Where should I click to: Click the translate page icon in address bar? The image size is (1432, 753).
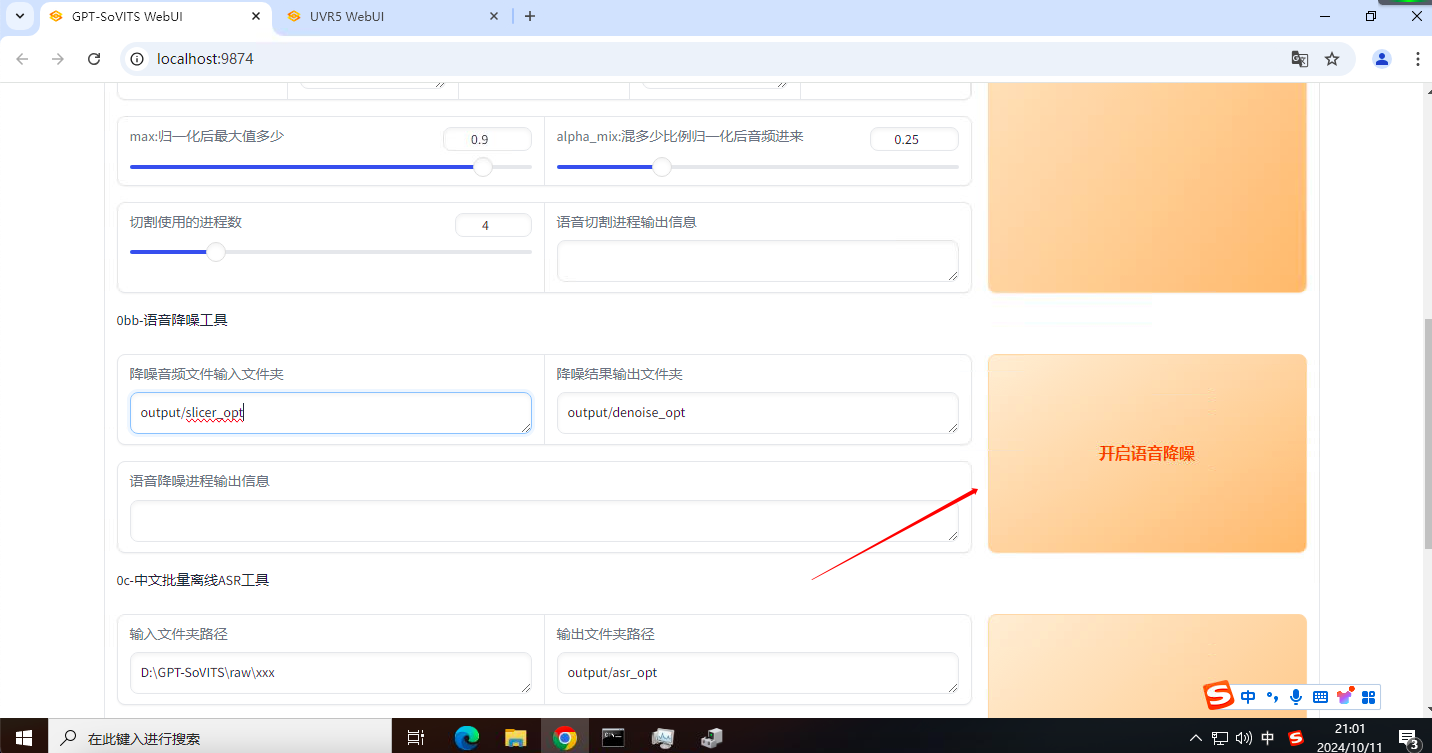tap(1299, 59)
